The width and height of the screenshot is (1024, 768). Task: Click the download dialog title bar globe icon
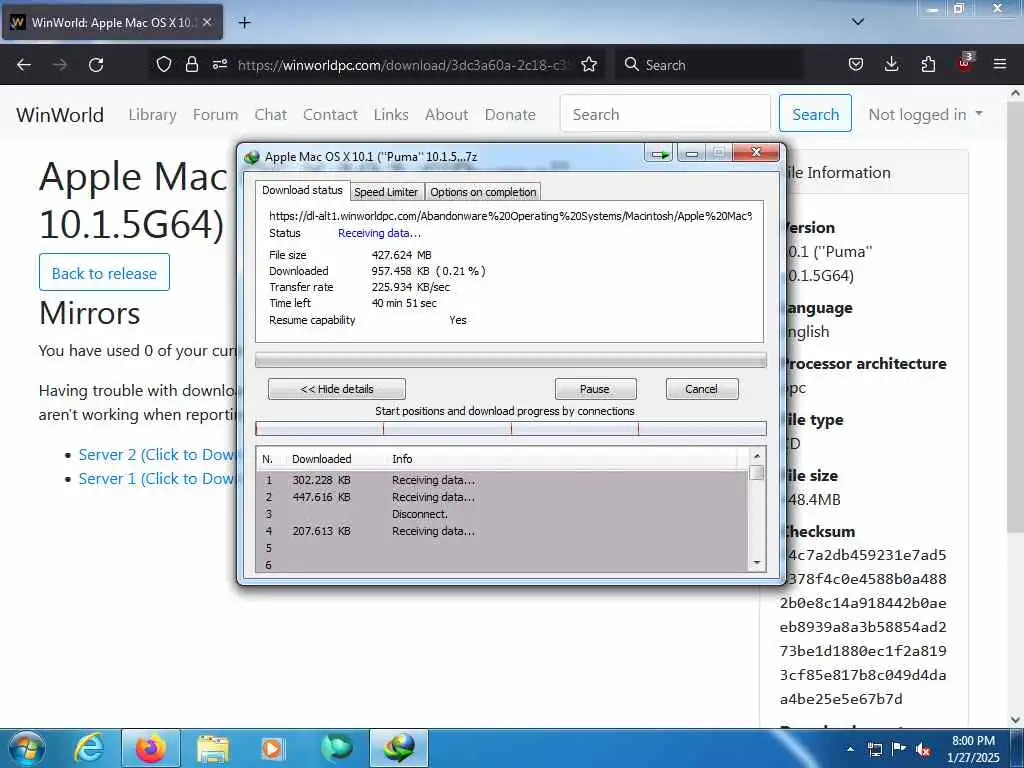click(252, 157)
